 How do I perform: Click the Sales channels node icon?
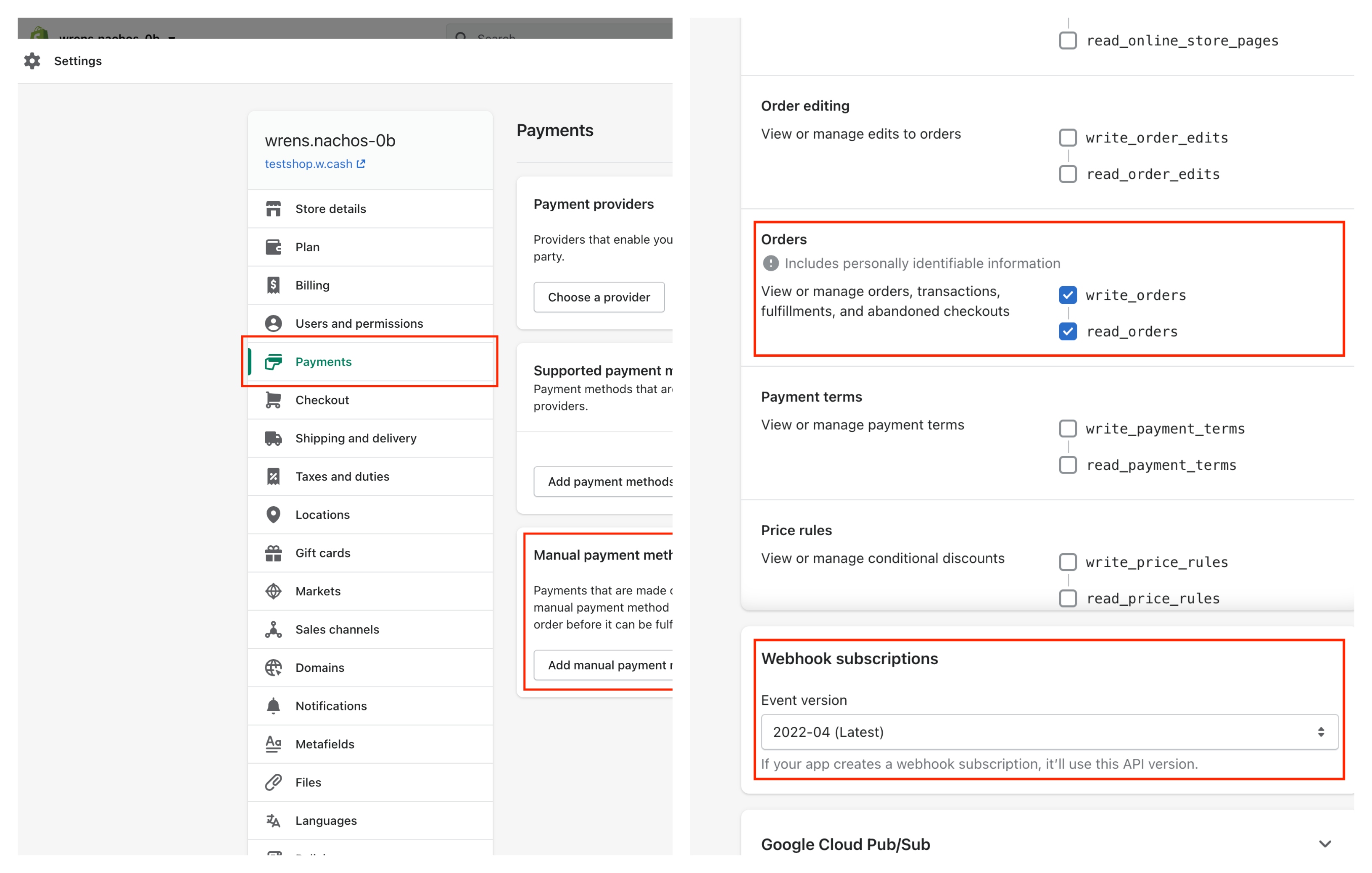tap(274, 629)
